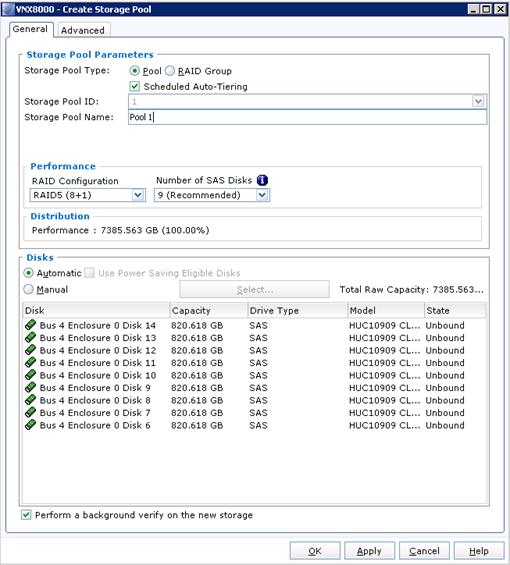Toggle background verify on new storage

coord(26,515)
